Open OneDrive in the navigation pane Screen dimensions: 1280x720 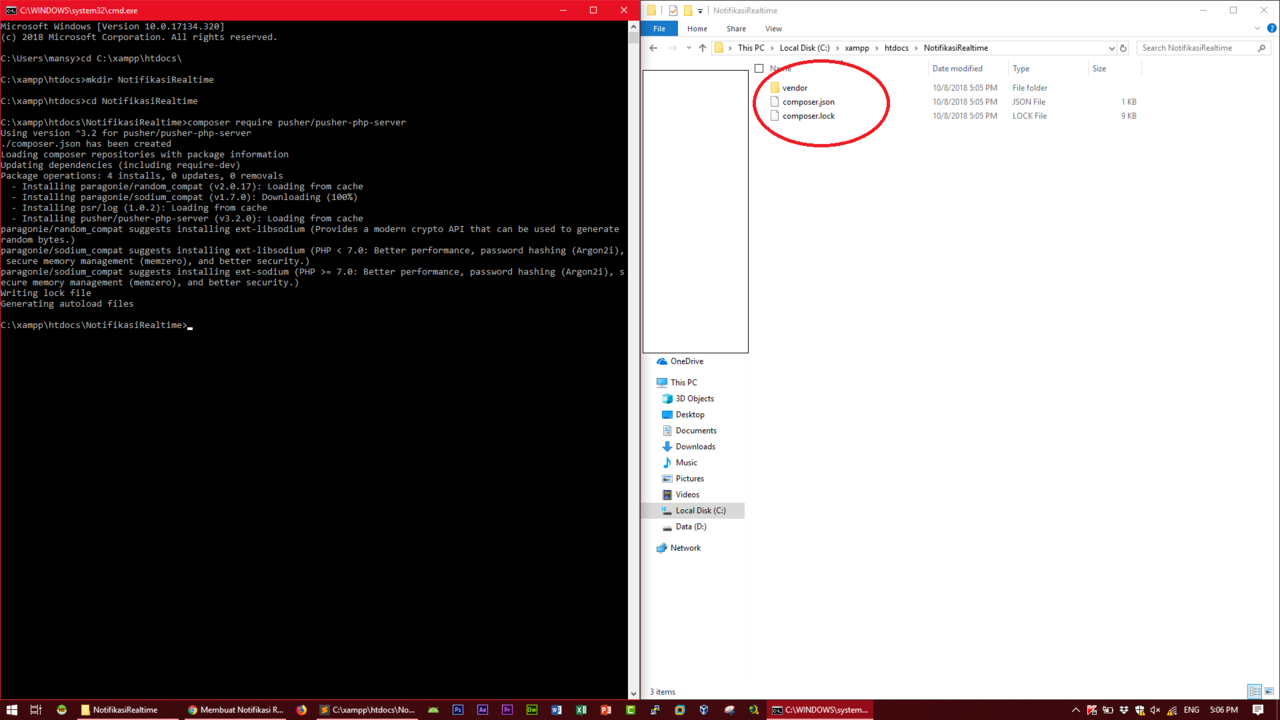[x=686, y=361]
